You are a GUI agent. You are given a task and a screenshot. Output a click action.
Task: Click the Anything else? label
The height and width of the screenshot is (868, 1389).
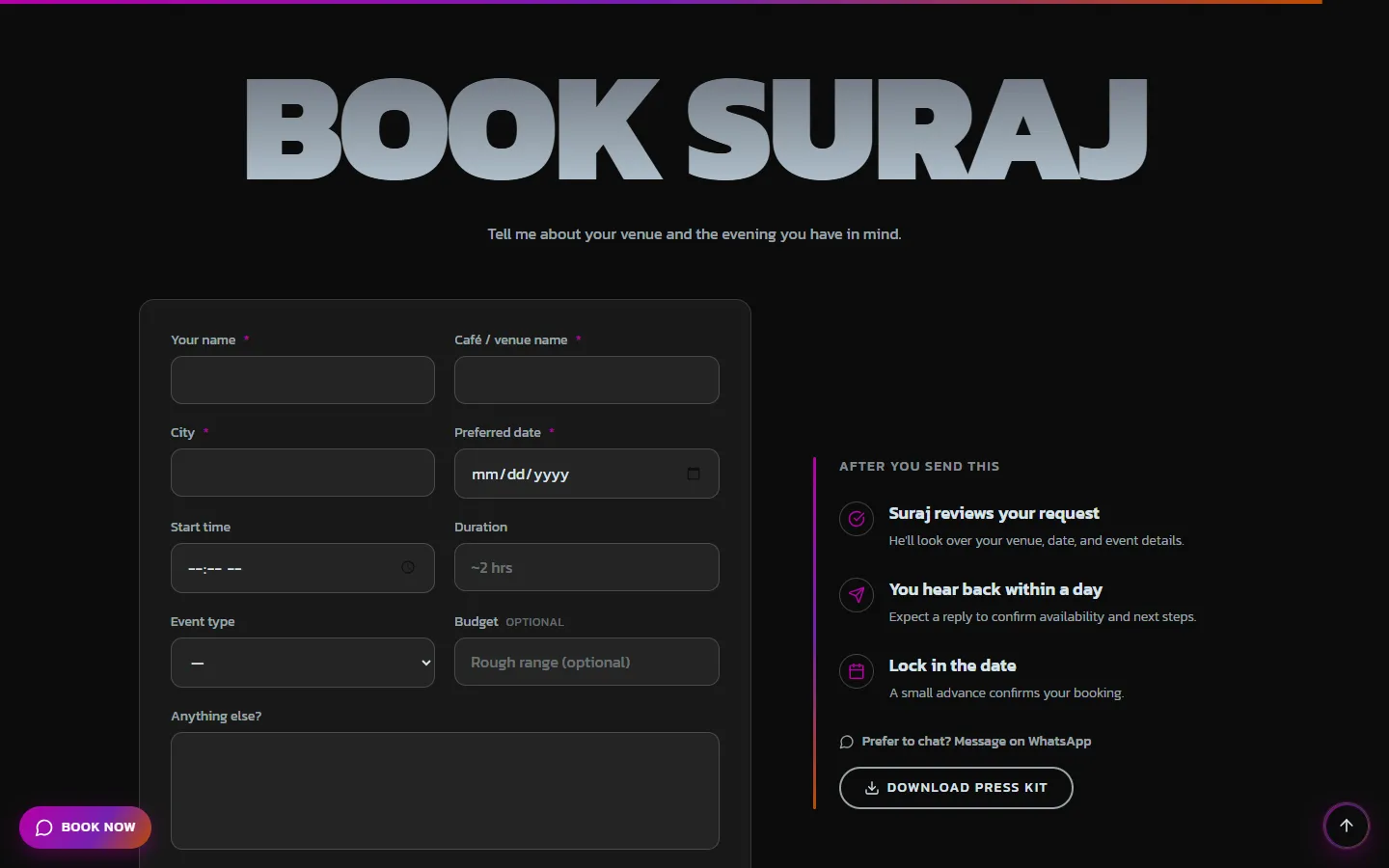[x=216, y=717]
